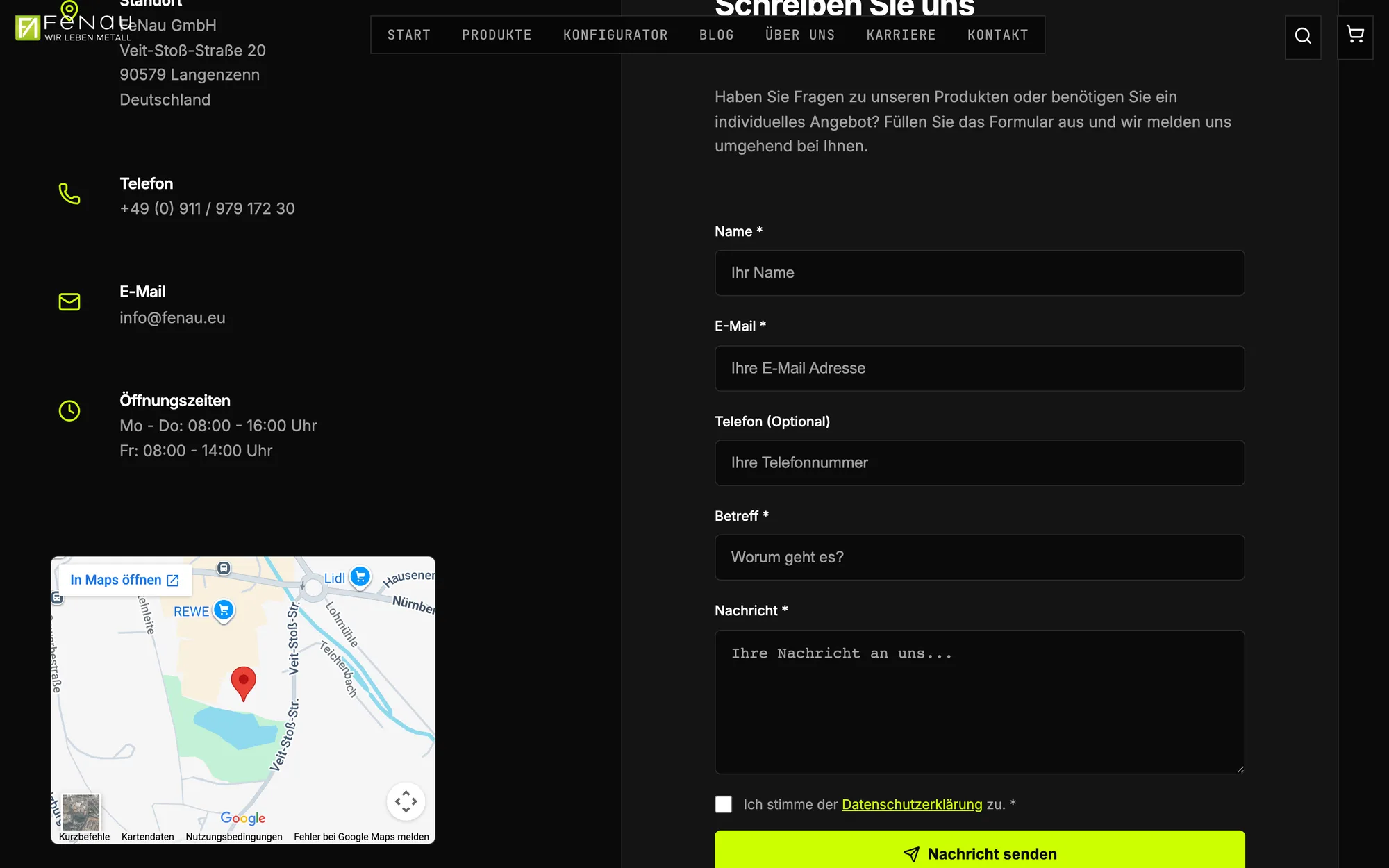Open the shopping cart icon
This screenshot has width=1389, height=868.
coord(1355,36)
